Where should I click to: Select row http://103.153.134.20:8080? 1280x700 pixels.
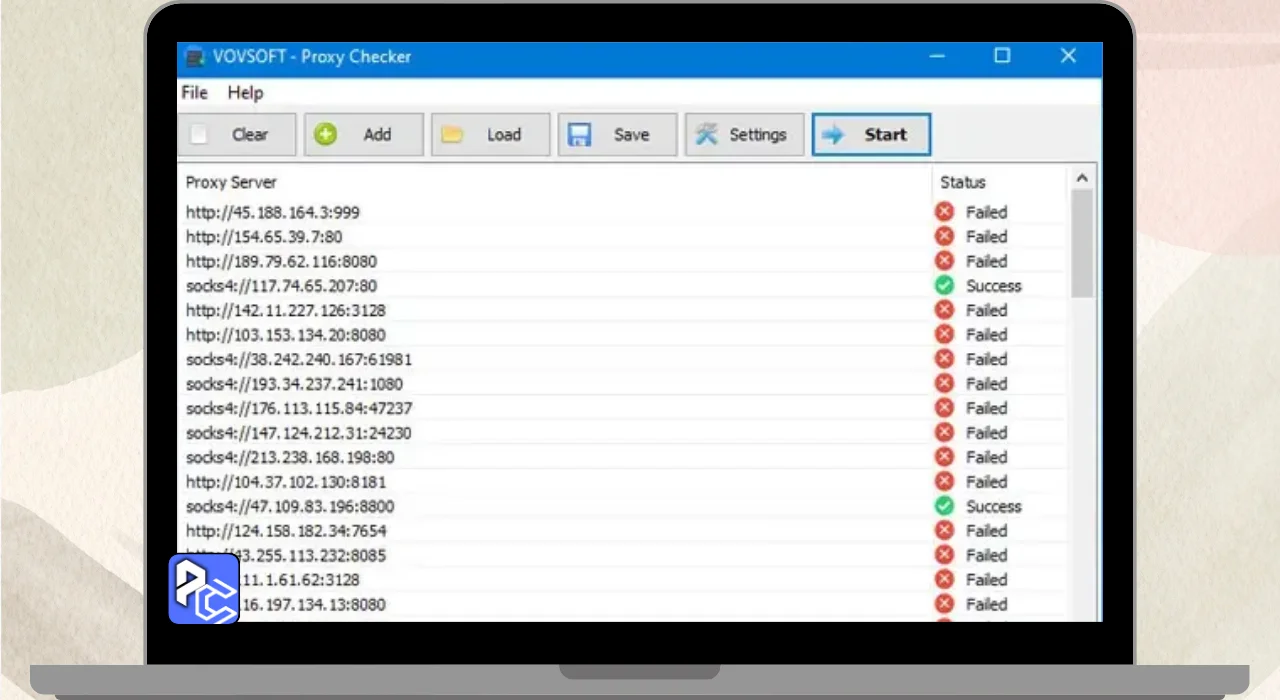click(x=620, y=334)
